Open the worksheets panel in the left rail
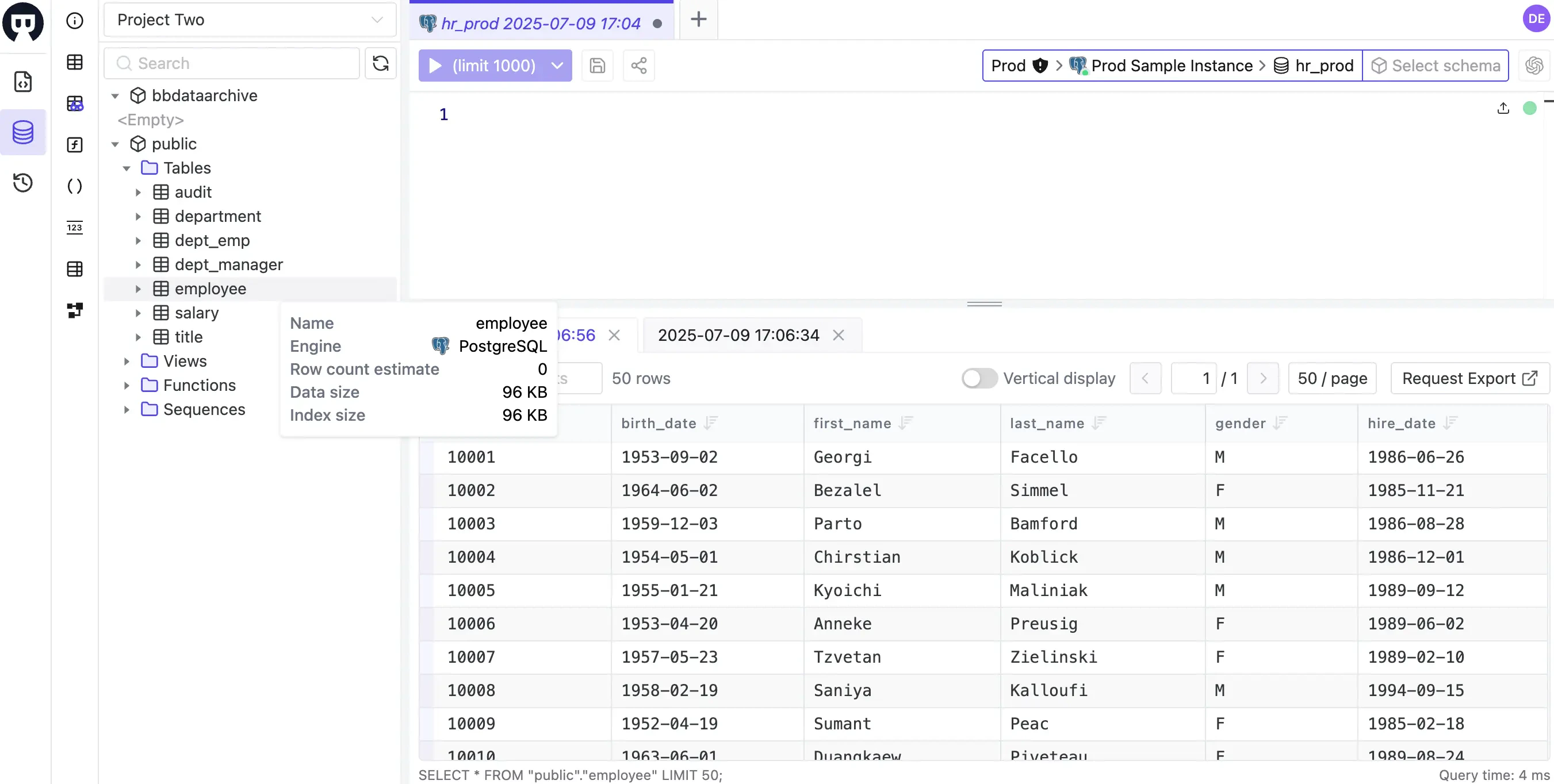The image size is (1554, 784). point(23,83)
